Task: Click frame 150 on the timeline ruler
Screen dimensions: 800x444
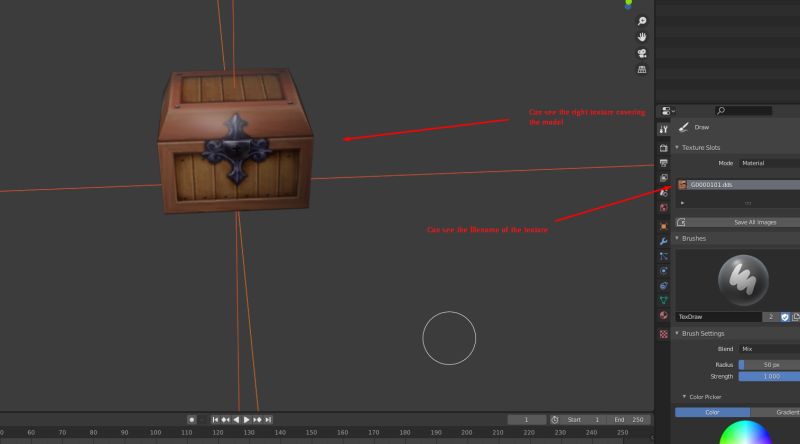Action: coord(311,432)
